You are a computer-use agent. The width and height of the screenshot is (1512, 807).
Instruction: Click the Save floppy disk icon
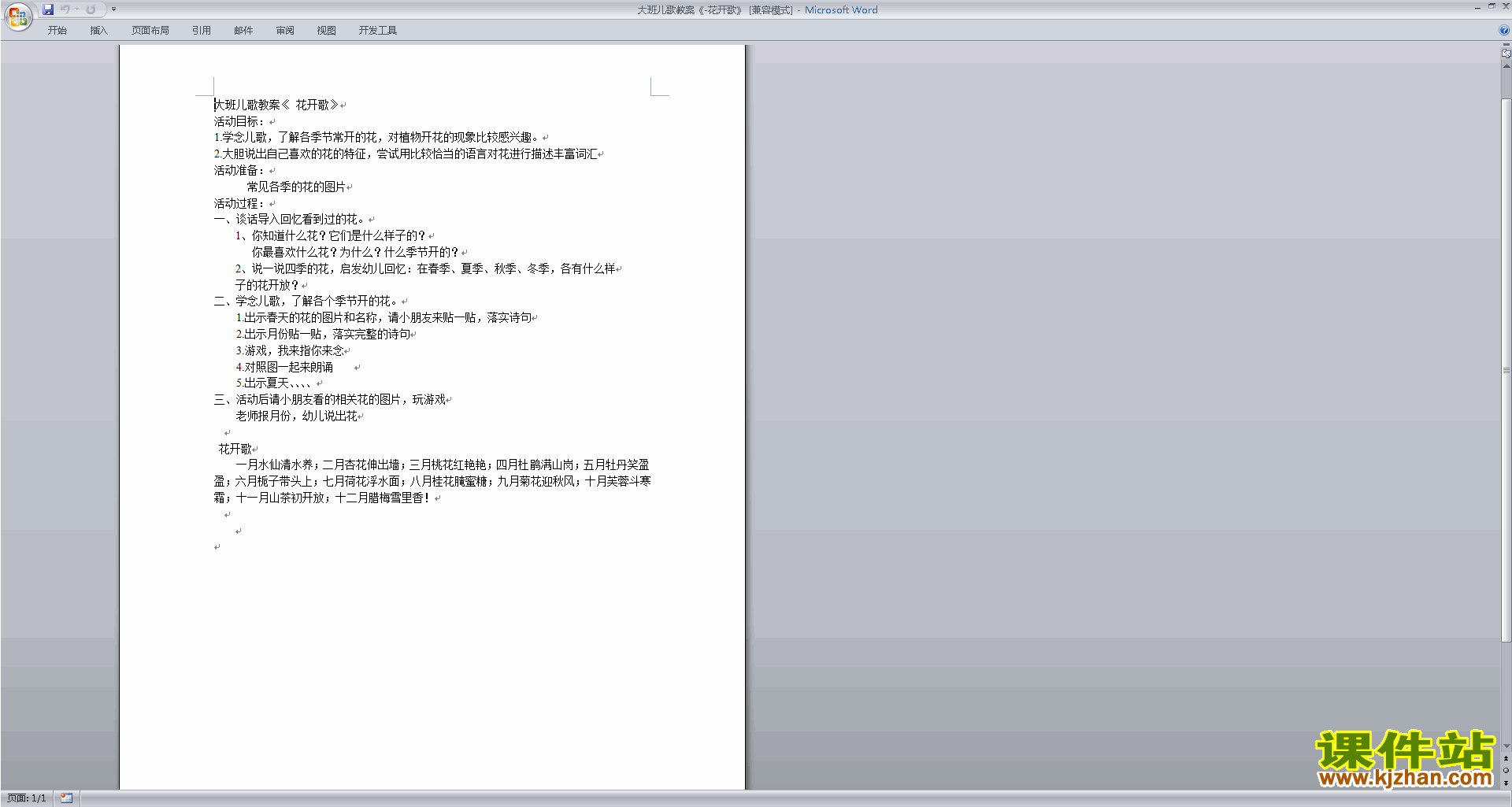[x=48, y=9]
